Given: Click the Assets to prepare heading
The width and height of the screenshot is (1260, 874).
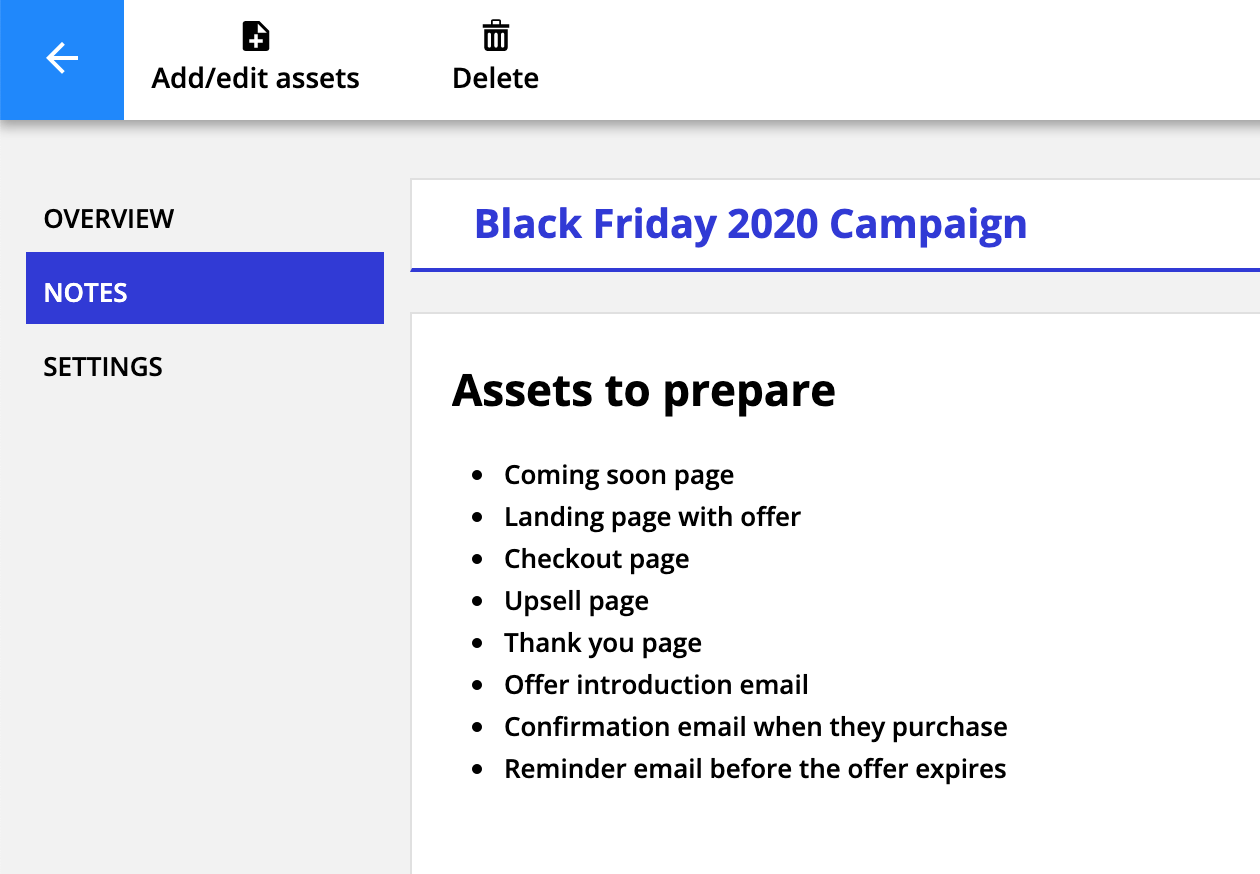Looking at the screenshot, I should (643, 390).
